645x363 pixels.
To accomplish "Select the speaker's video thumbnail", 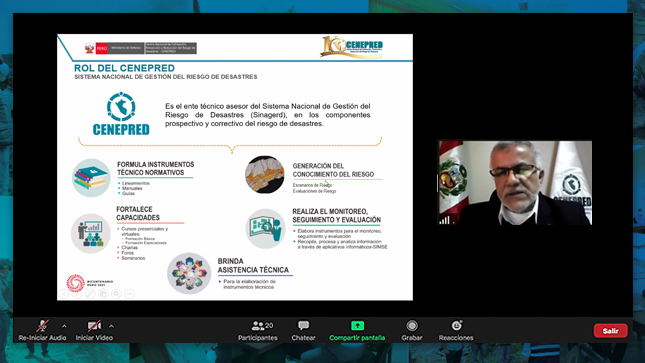I will point(515,183).
